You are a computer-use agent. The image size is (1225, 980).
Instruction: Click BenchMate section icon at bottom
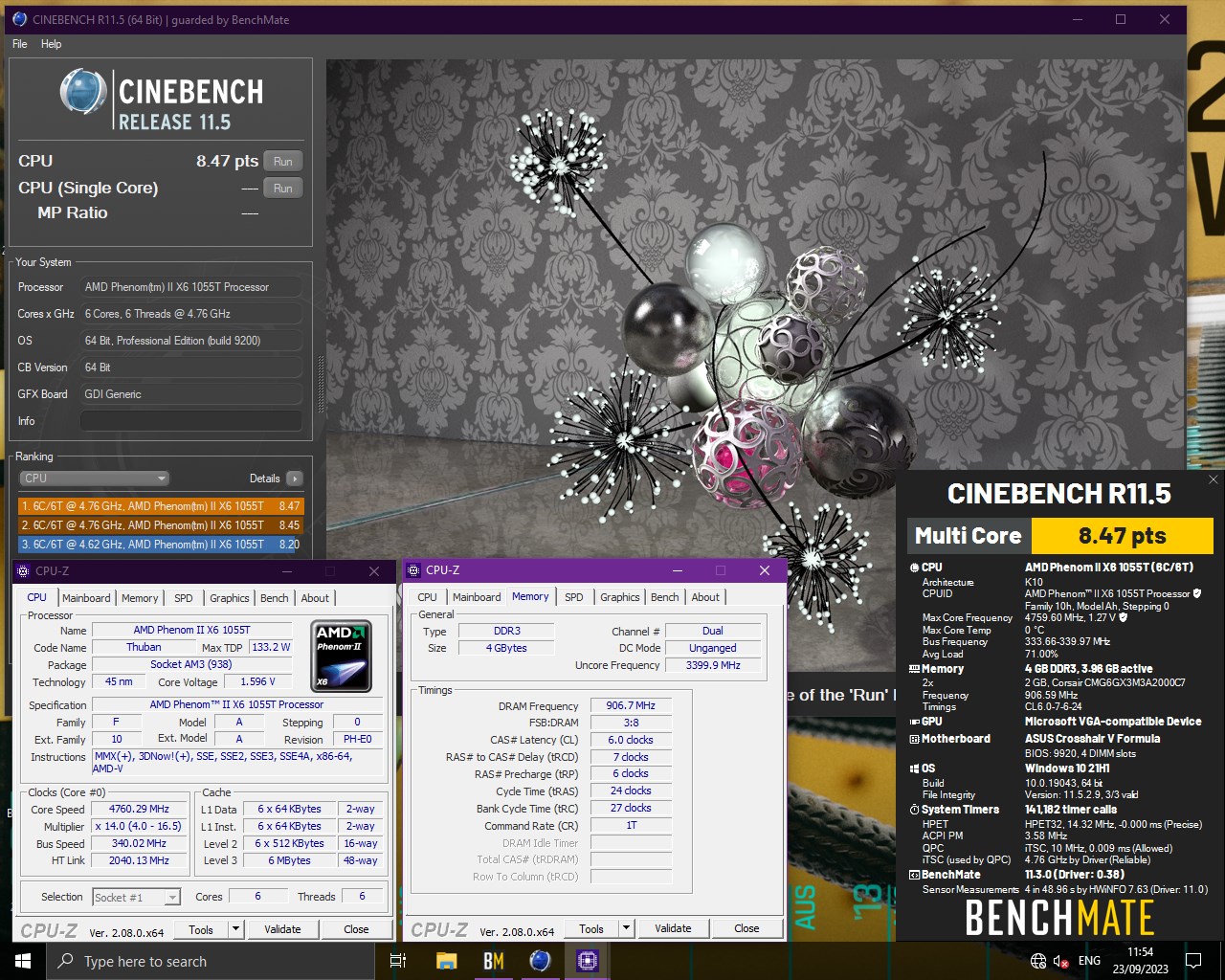tap(914, 875)
